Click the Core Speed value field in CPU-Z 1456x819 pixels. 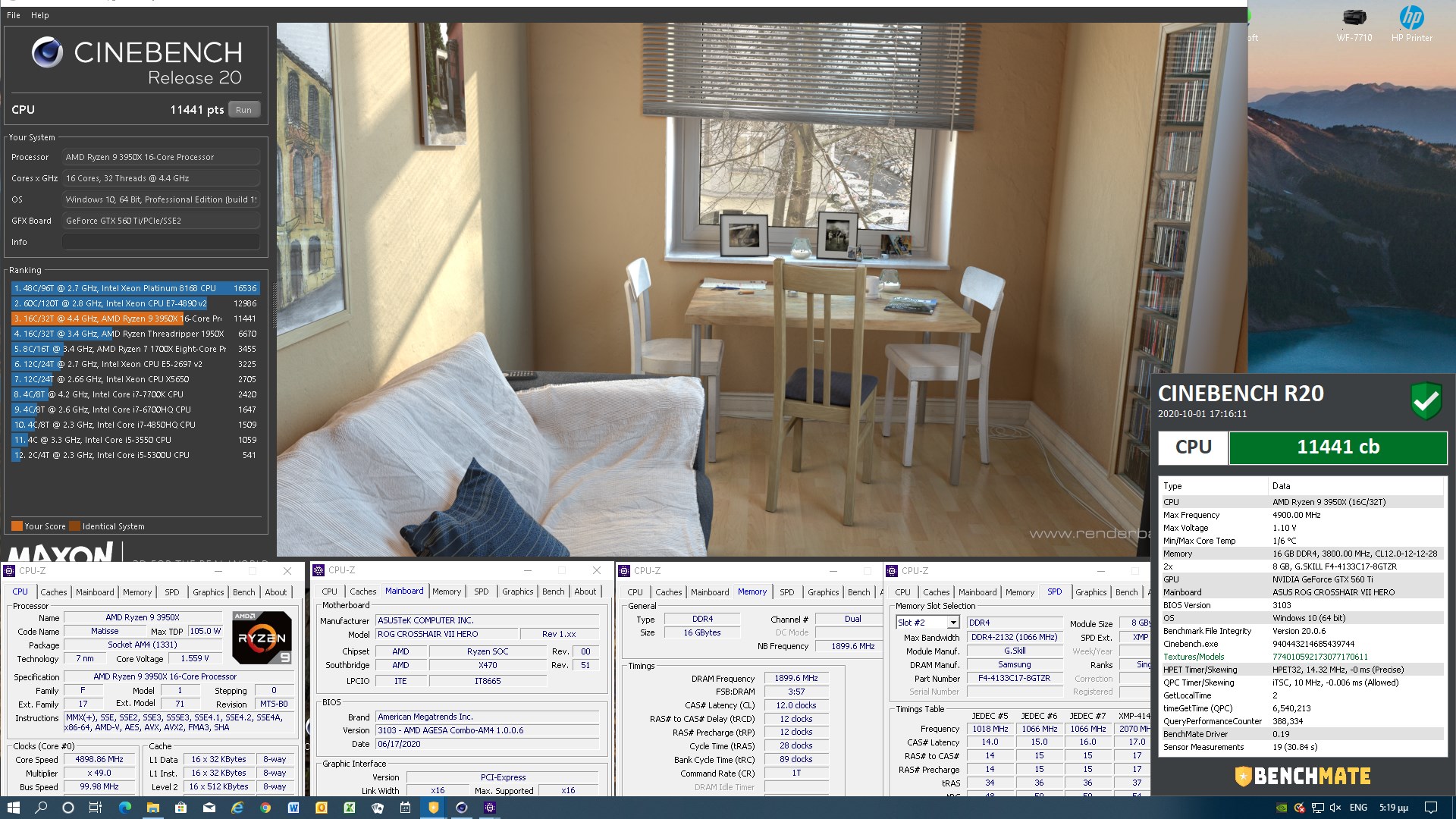tap(99, 759)
